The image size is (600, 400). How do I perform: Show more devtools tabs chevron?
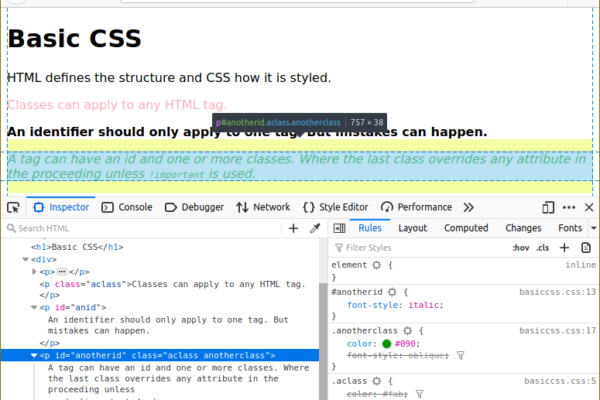[x=469, y=207]
